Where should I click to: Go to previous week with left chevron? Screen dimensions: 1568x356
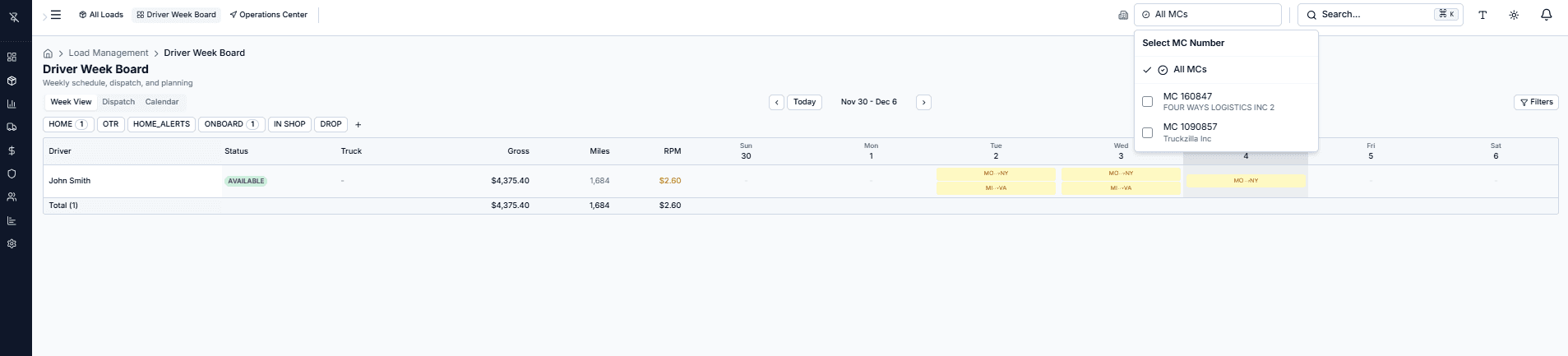(776, 103)
